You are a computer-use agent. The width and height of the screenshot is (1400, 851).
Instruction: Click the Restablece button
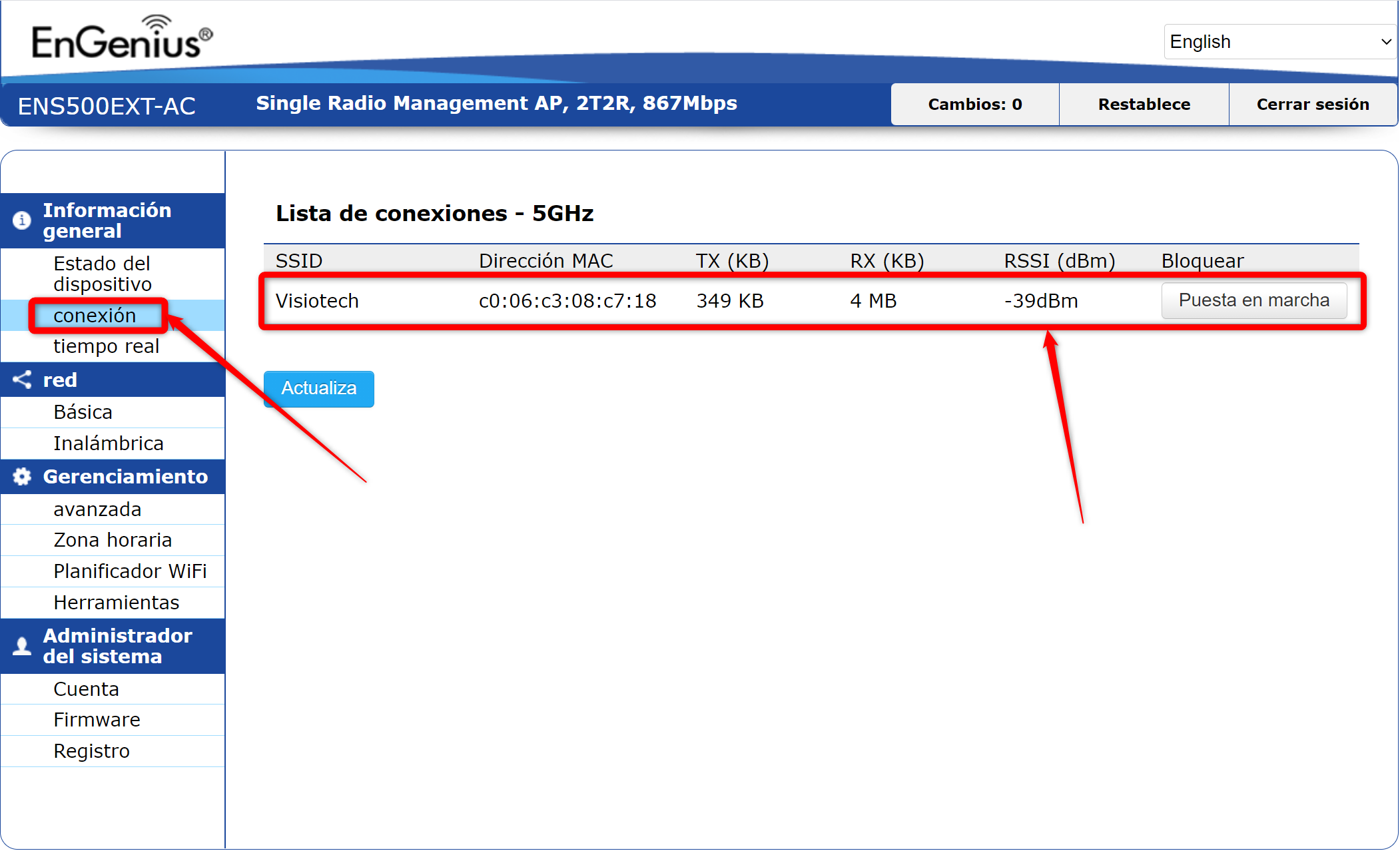[x=1144, y=105]
